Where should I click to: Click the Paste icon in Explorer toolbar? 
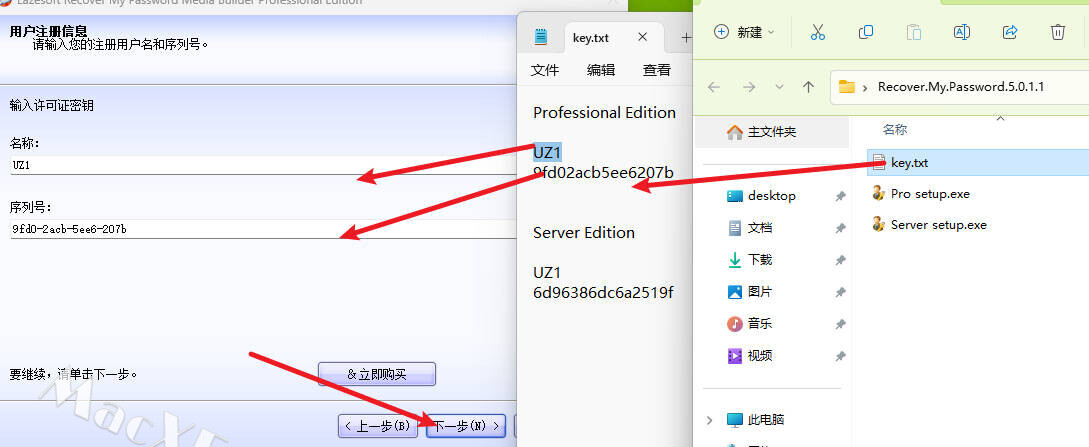click(x=914, y=32)
